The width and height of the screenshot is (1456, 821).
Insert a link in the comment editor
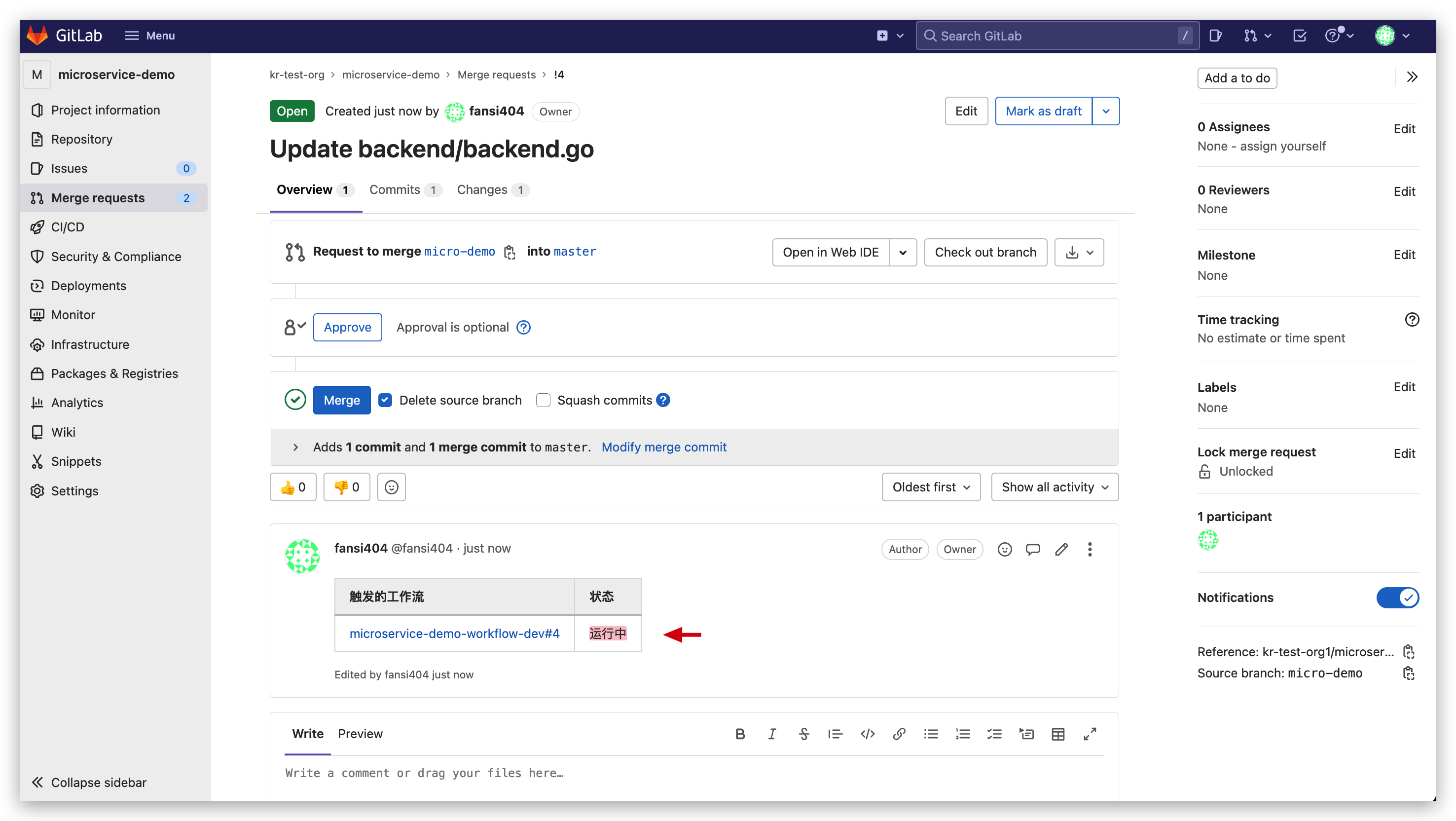(x=899, y=734)
